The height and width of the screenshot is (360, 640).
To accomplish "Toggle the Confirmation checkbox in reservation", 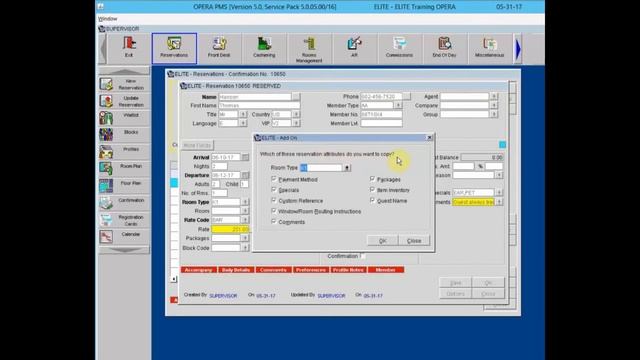I will (362, 256).
